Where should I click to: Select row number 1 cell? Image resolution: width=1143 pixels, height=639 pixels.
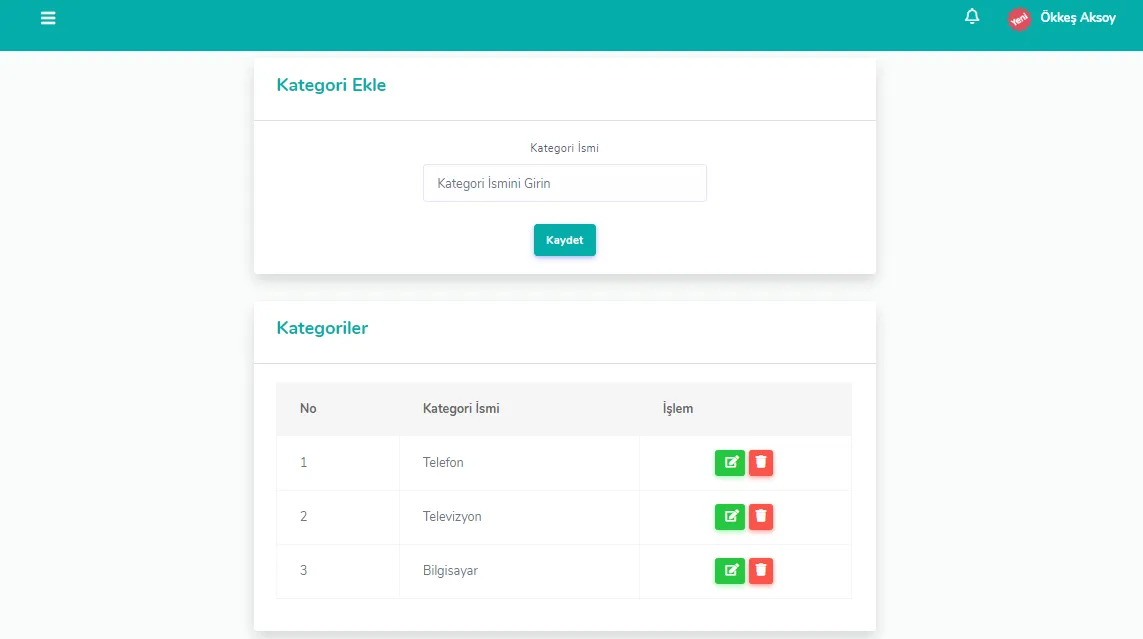[338, 463]
